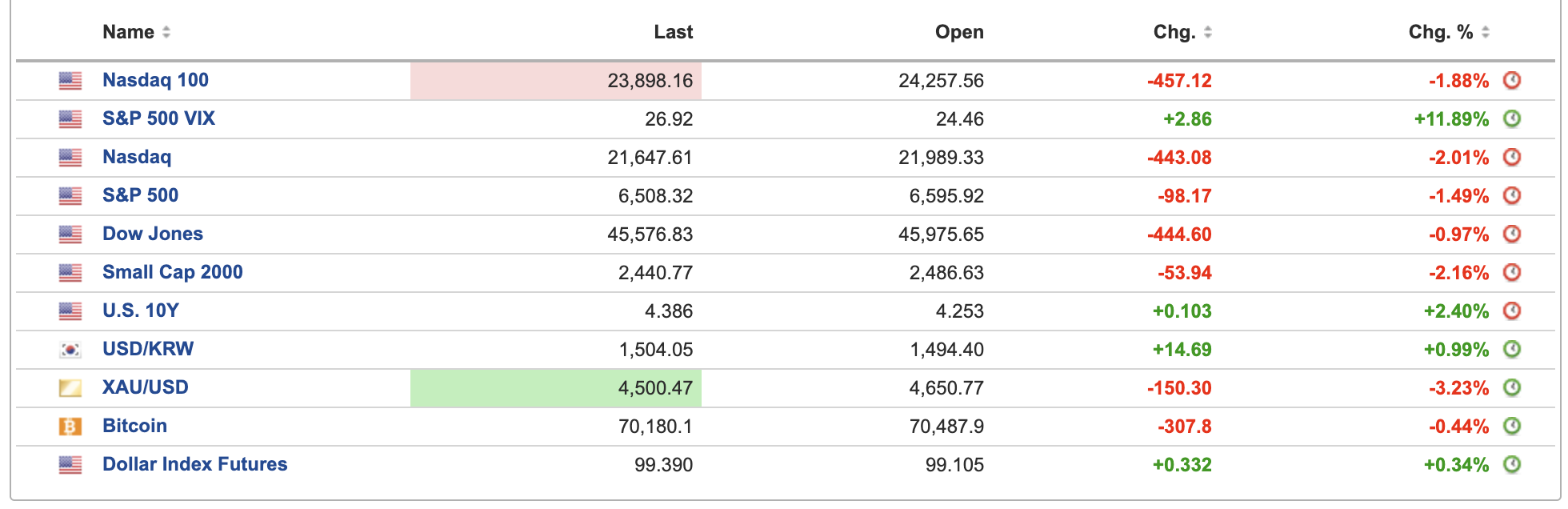
Task: Sort table using the Name column arrows
Action: point(166,33)
